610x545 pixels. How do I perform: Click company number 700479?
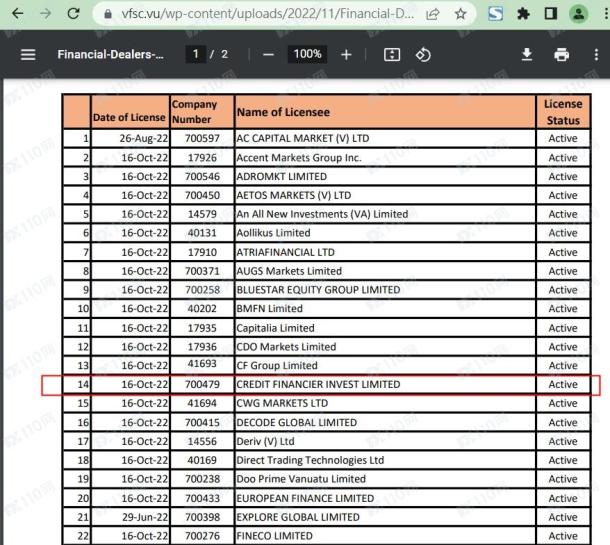[202, 384]
